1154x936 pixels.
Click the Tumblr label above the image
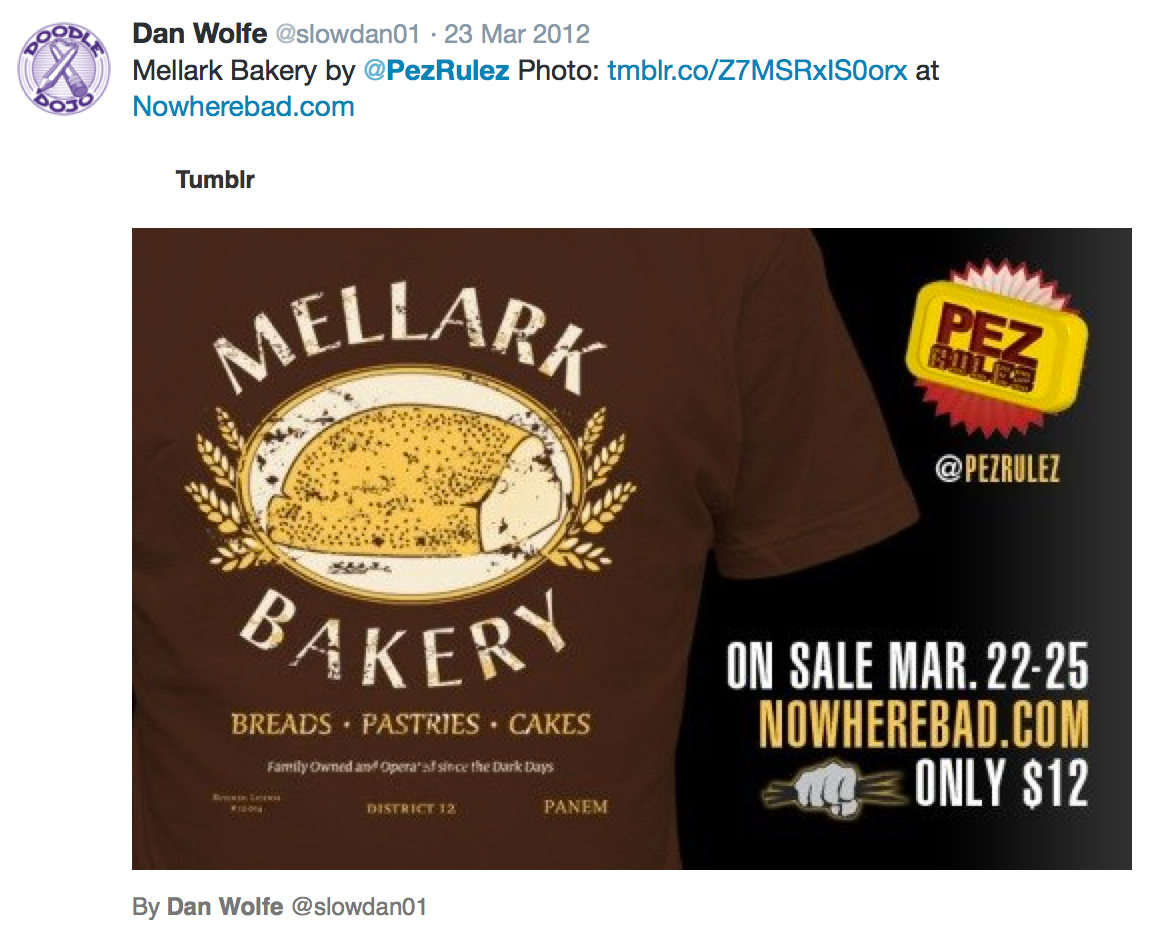coord(215,180)
